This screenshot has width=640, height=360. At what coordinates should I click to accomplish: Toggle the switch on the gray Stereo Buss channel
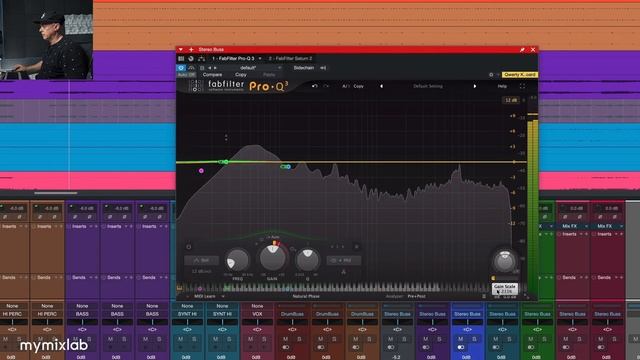(391, 347)
